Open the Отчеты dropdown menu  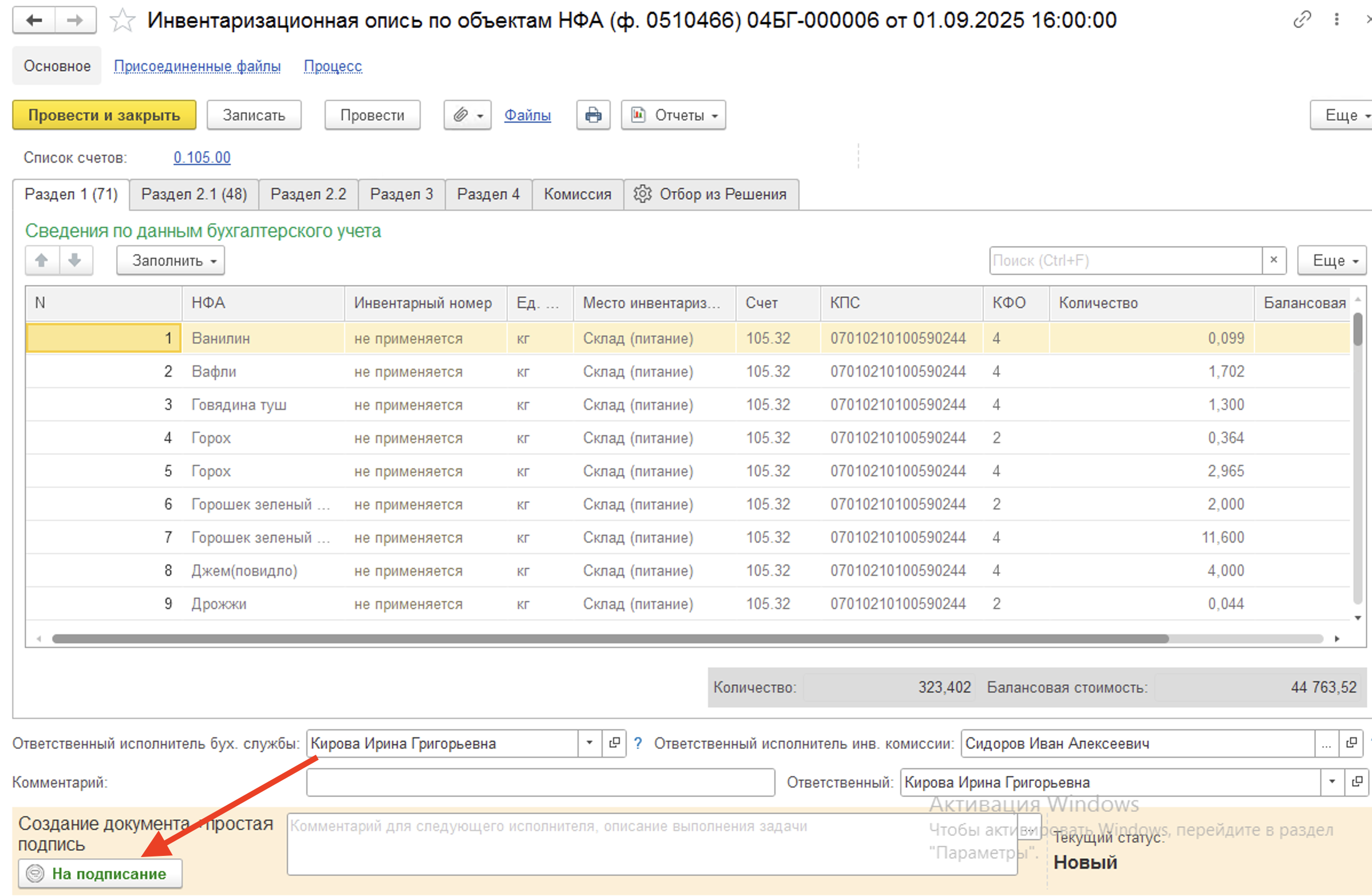pos(673,115)
